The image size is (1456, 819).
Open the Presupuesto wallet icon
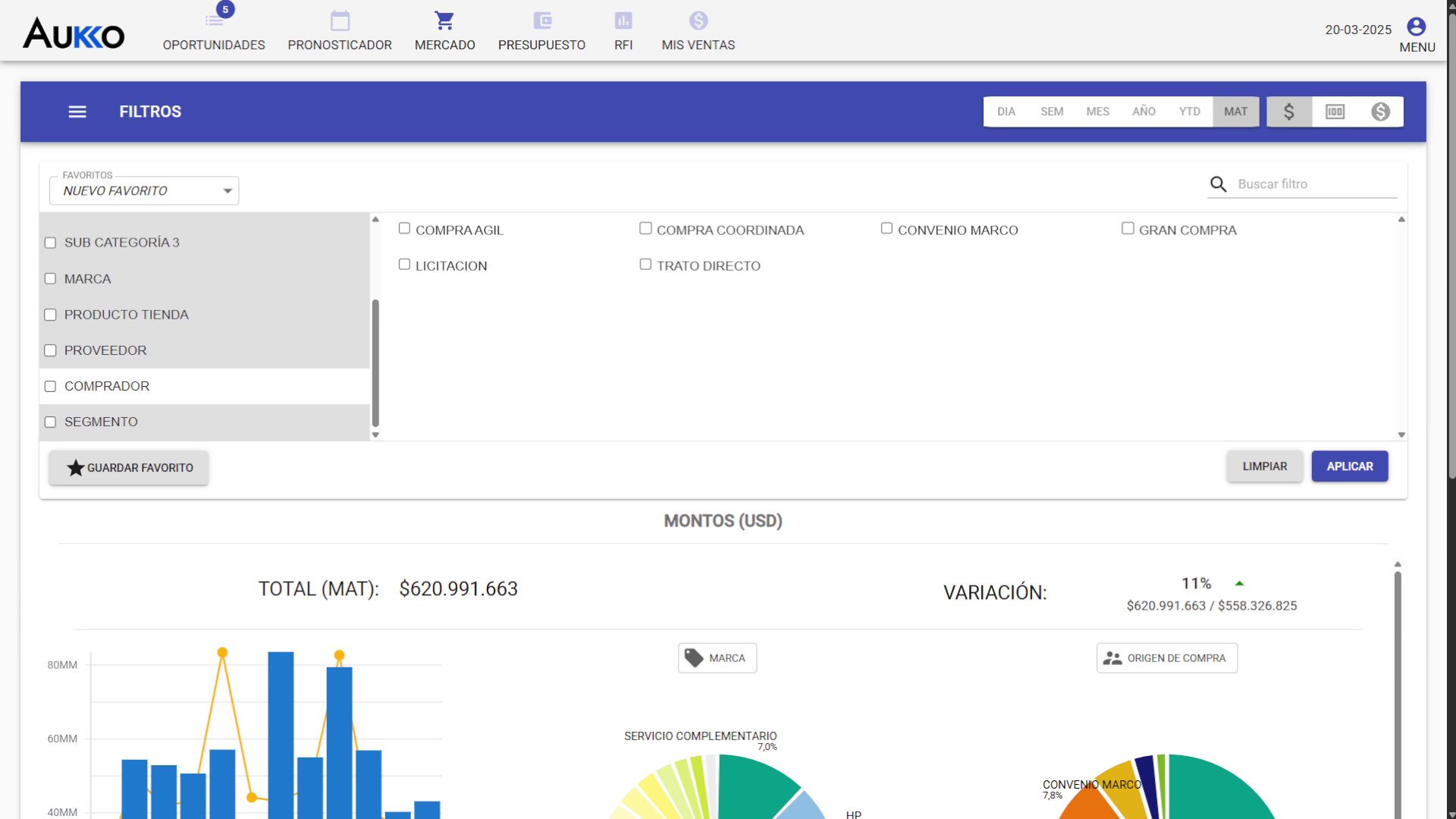[x=541, y=21]
